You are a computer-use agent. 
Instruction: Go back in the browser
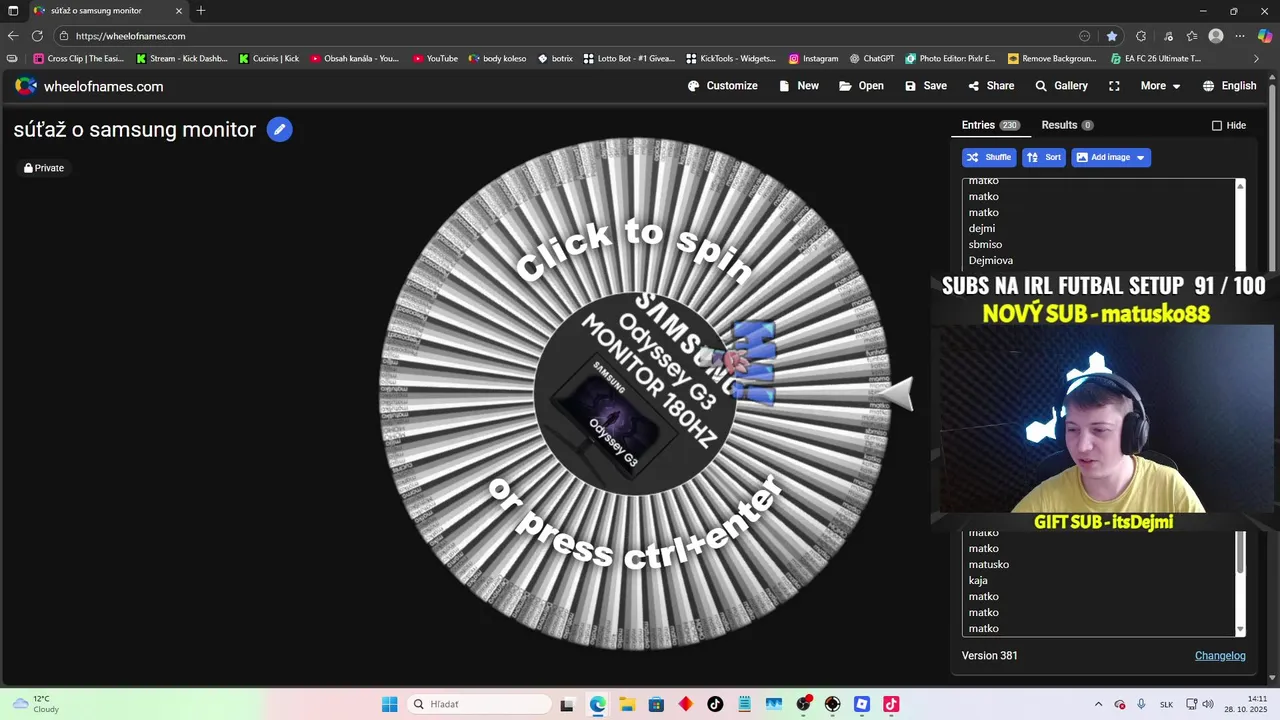13,35
